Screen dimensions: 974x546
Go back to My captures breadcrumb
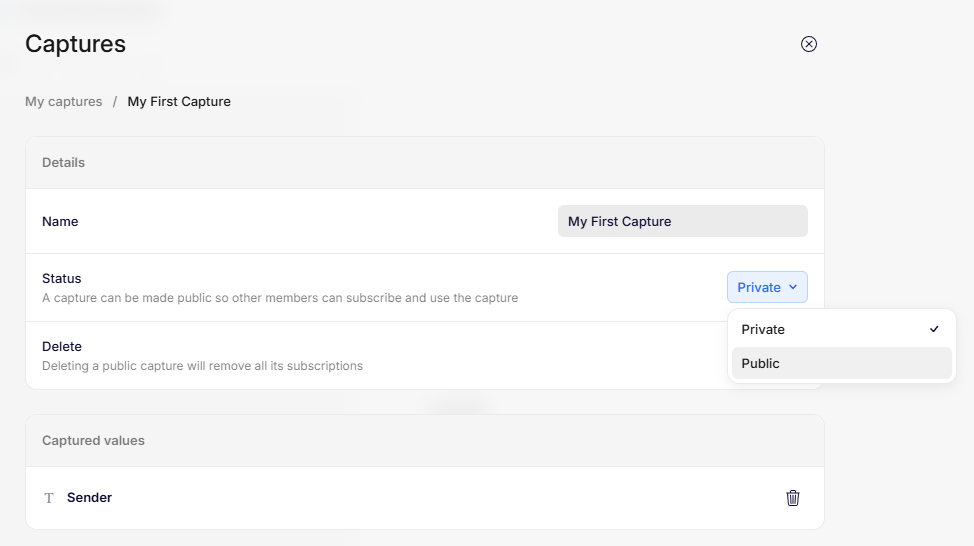coord(64,101)
